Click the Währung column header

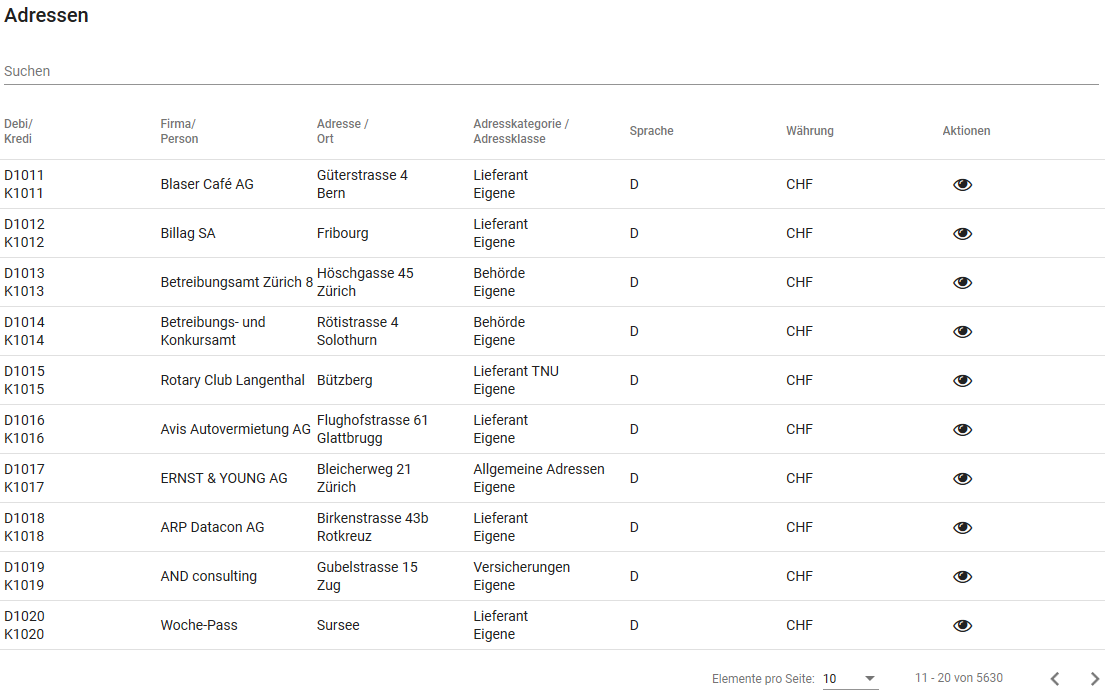pyautogui.click(x=809, y=131)
